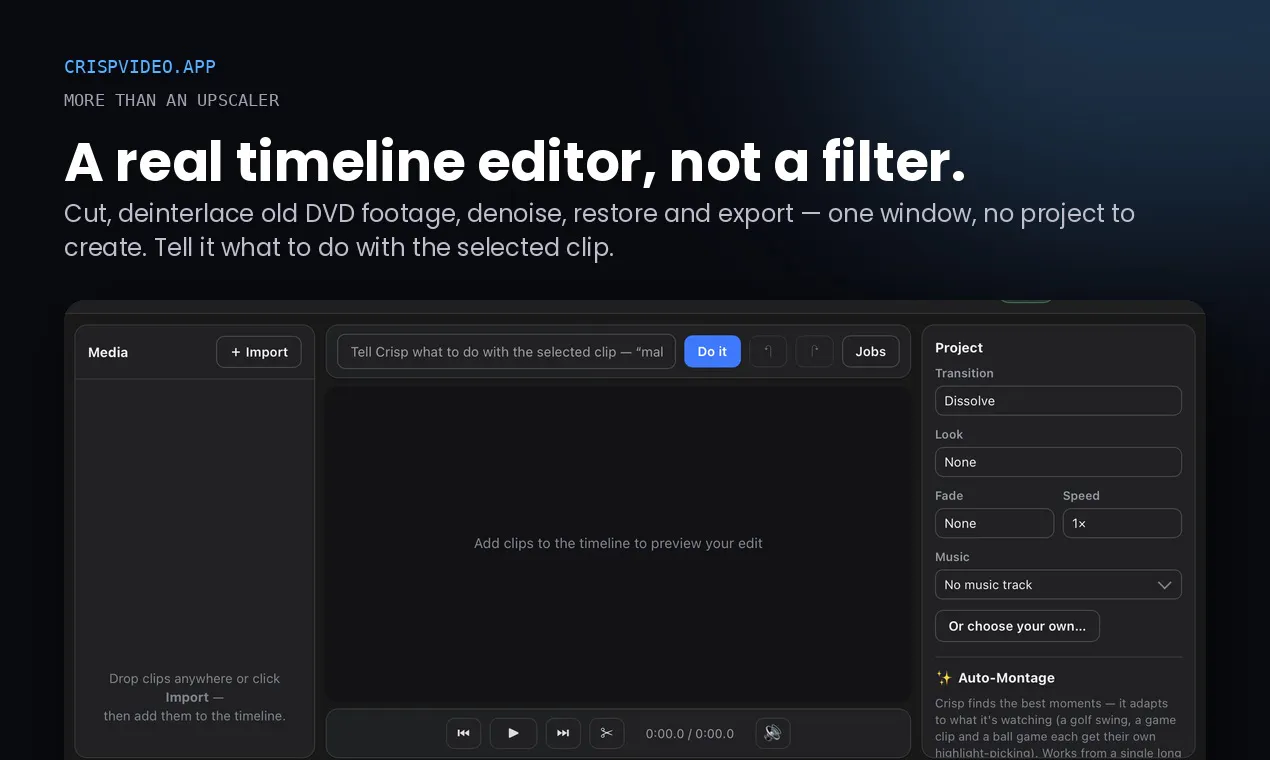Viewport: 1270px width, 760px height.
Task: Open the Jobs panel
Action: [x=870, y=352]
